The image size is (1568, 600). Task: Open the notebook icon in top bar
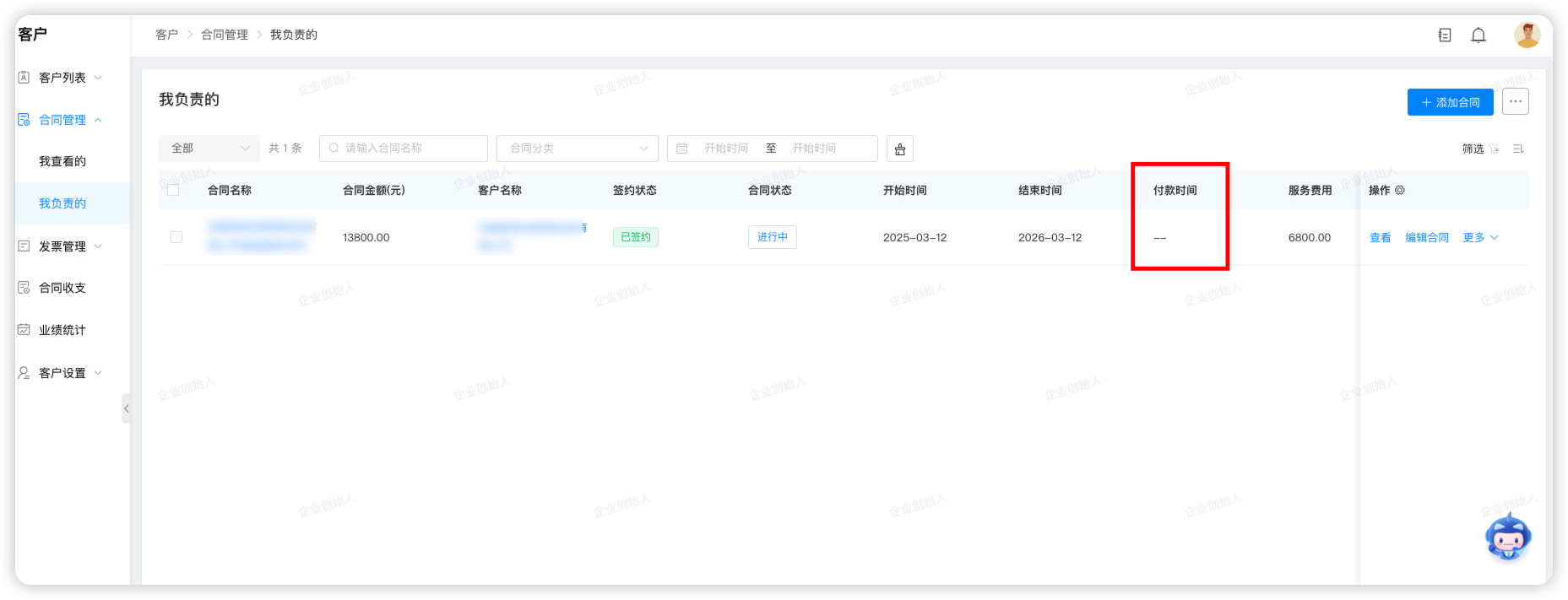click(1445, 35)
